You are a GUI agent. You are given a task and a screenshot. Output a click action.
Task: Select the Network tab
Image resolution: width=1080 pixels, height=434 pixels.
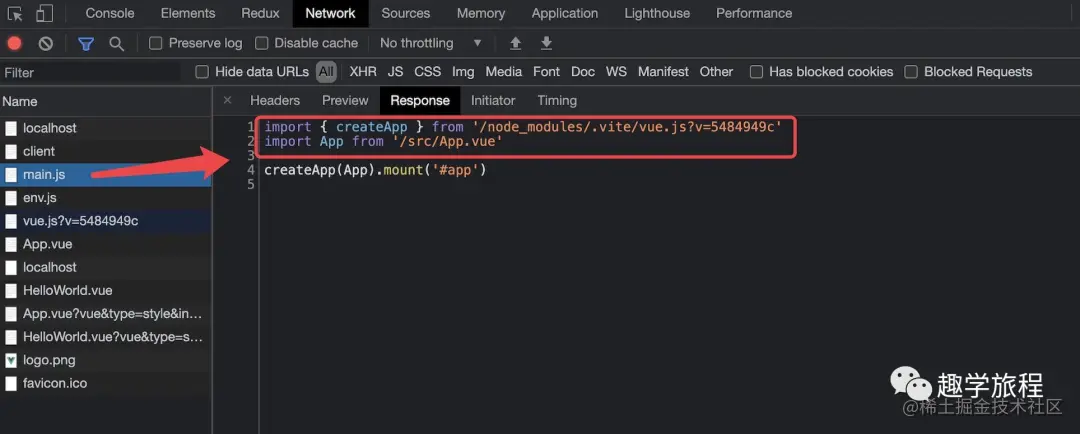click(x=331, y=13)
